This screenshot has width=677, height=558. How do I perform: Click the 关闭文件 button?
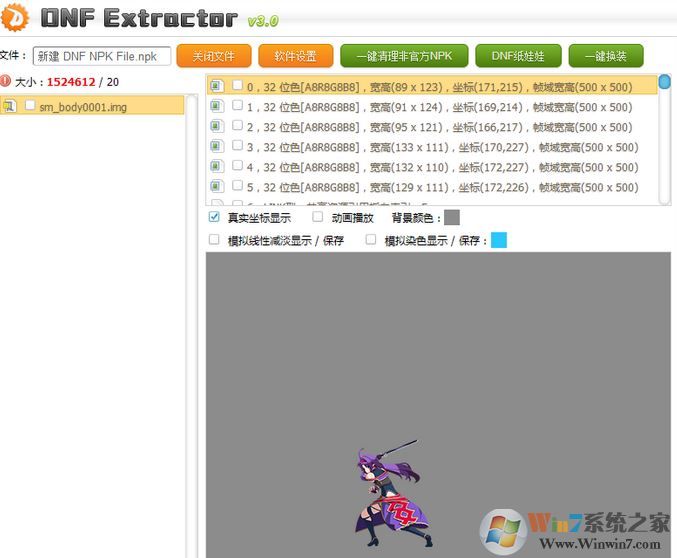coord(214,56)
